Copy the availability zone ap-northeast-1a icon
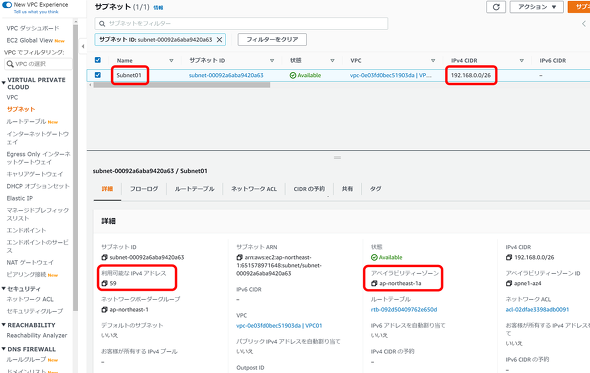Screen dimensions: 590x373 point(374,283)
